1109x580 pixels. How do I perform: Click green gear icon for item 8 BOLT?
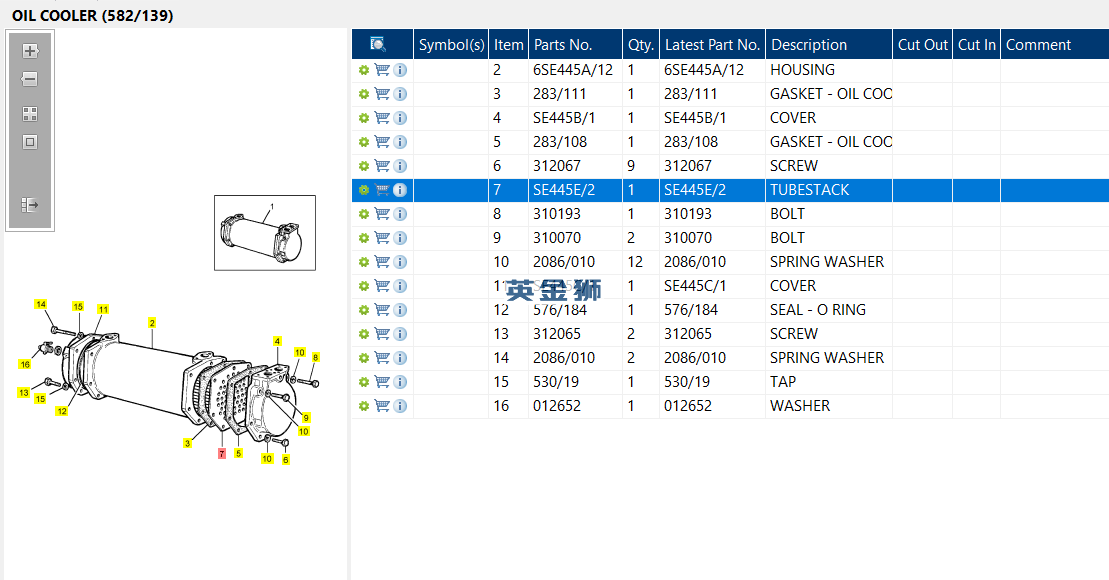click(364, 214)
